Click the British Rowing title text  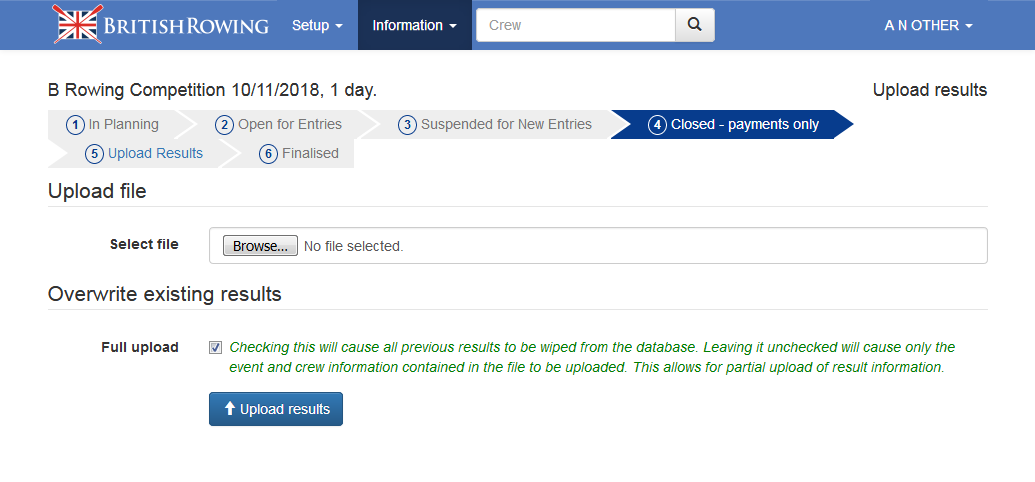[x=188, y=25]
